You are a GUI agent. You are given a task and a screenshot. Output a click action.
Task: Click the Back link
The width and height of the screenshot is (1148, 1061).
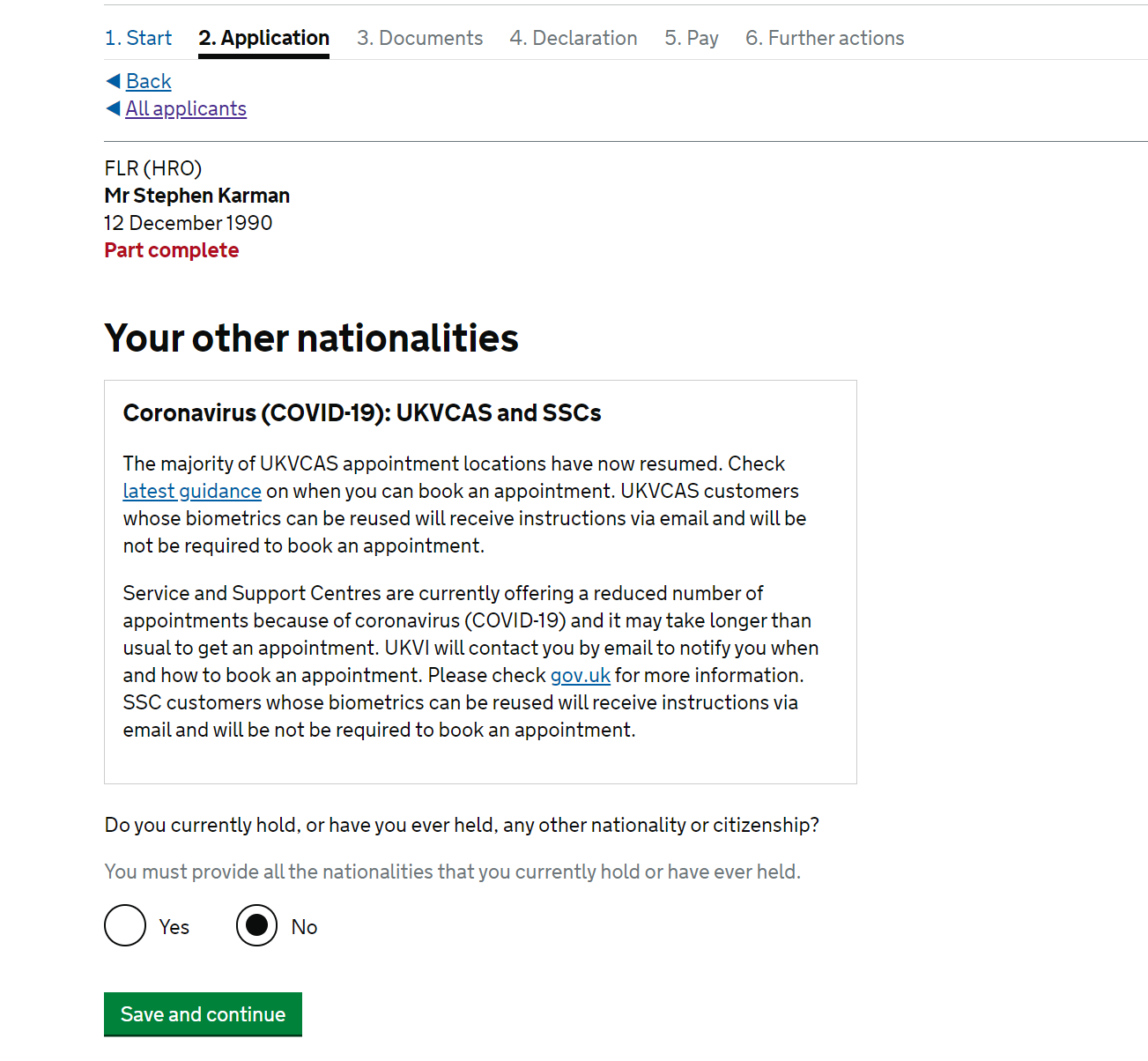(x=148, y=81)
